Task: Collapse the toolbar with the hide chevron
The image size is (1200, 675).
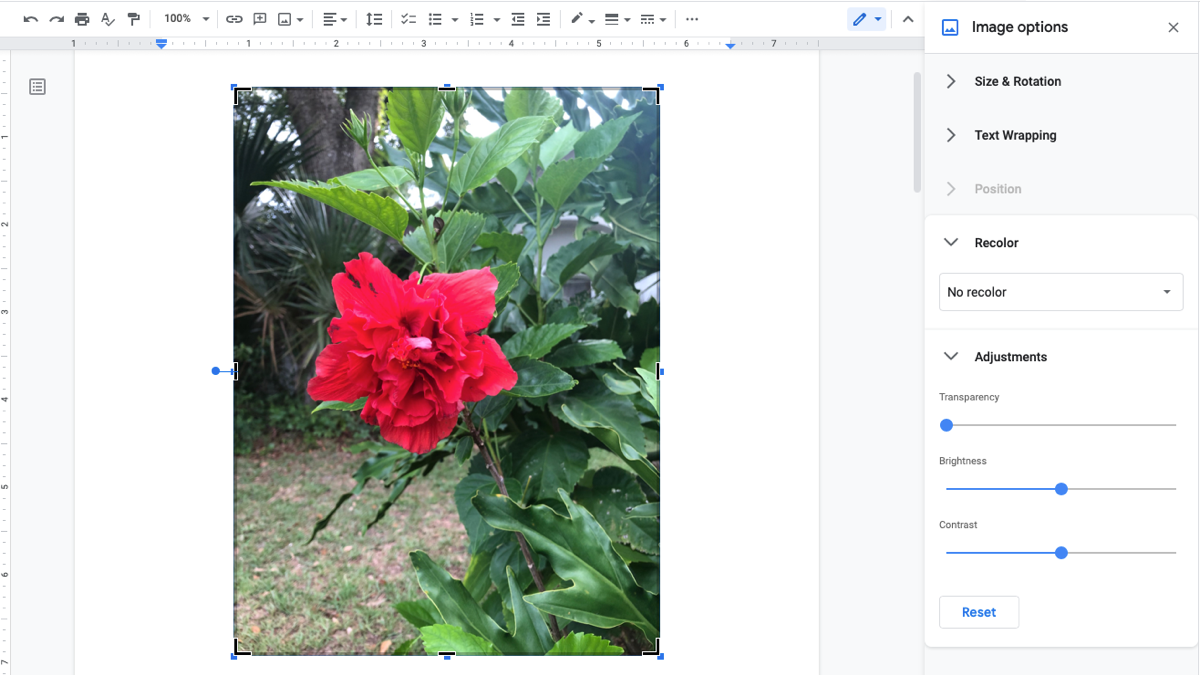Action: tap(908, 18)
